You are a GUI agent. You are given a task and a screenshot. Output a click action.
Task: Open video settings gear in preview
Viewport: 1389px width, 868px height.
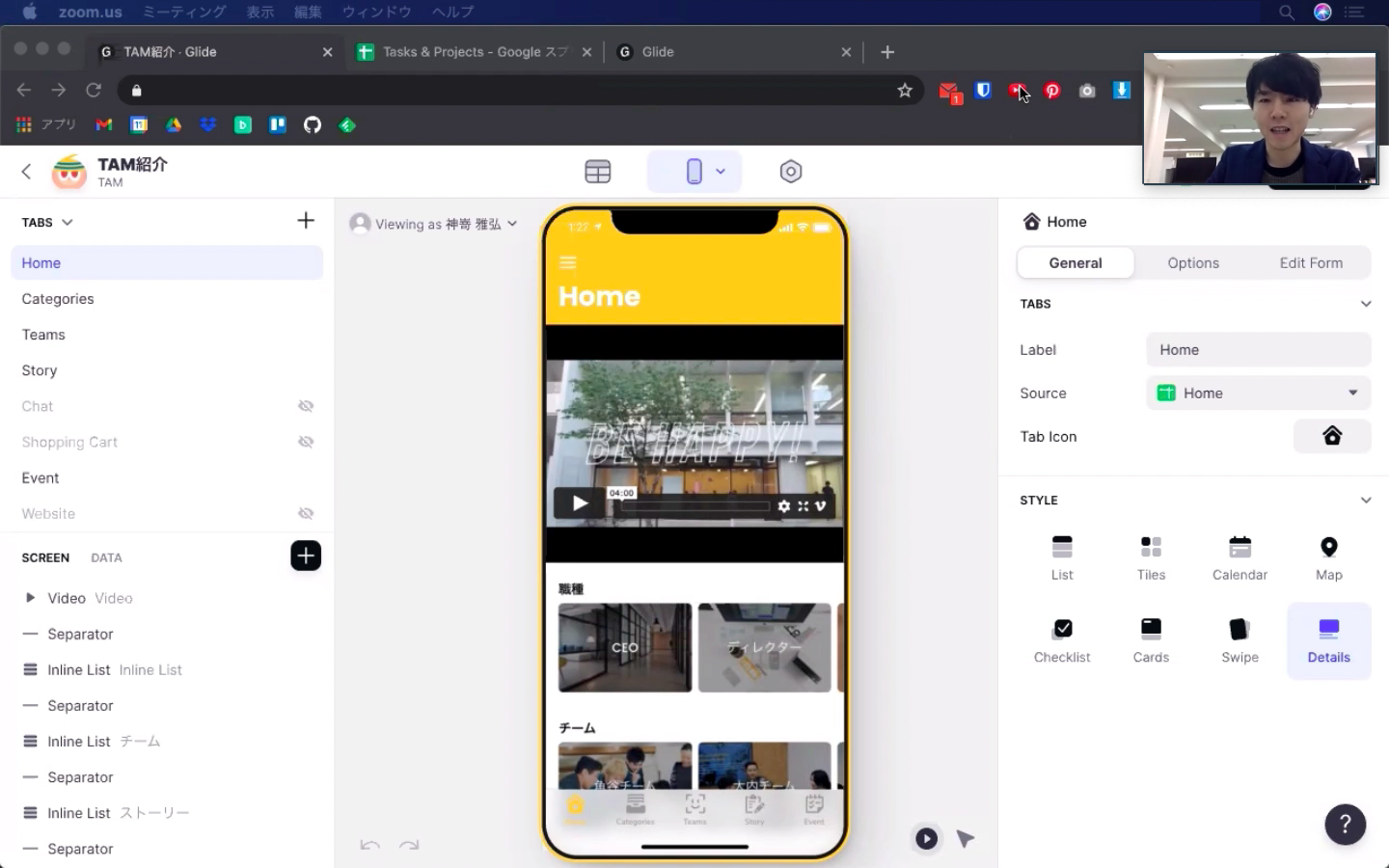(x=784, y=506)
